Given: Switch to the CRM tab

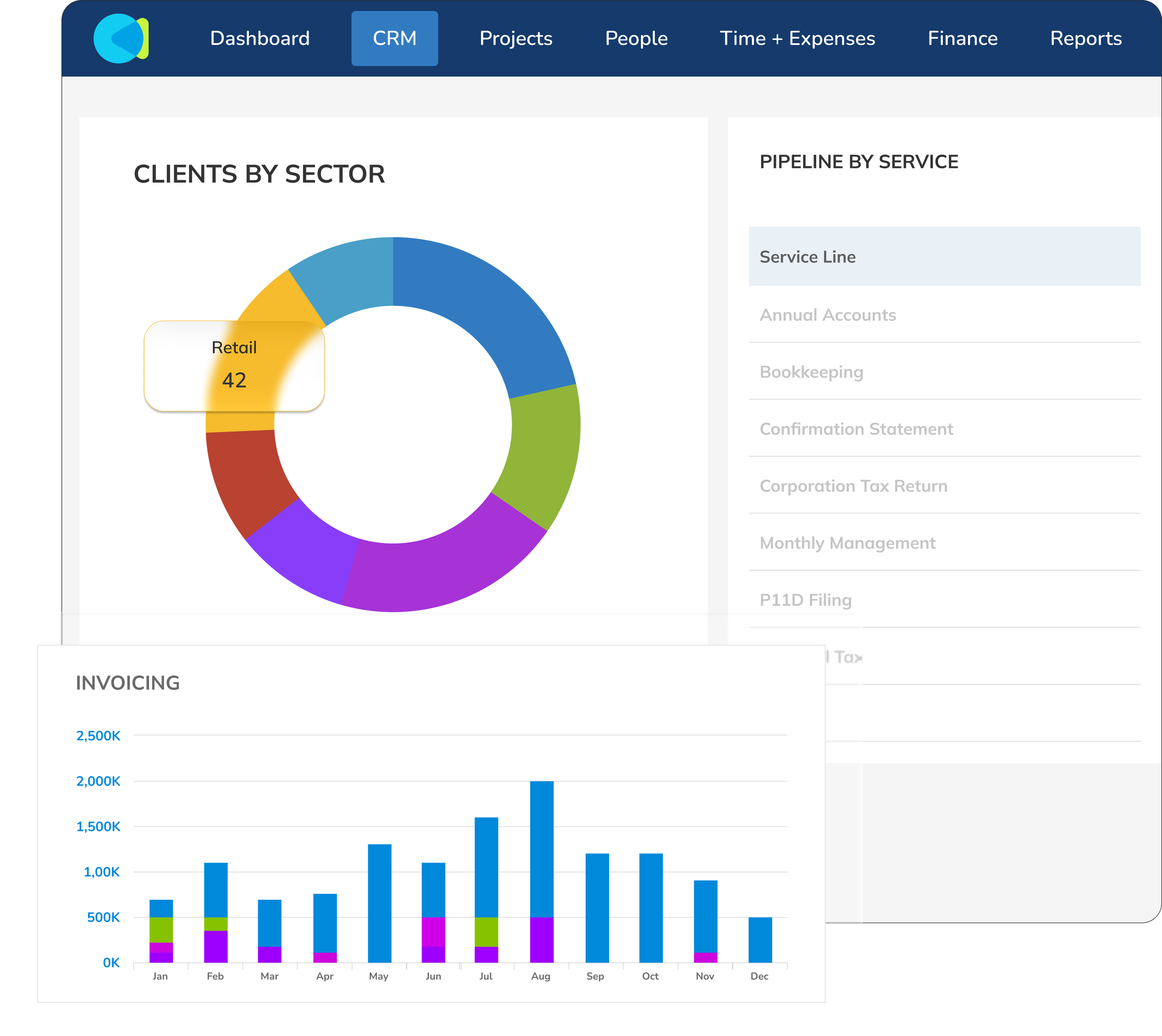Looking at the screenshot, I should coord(394,38).
